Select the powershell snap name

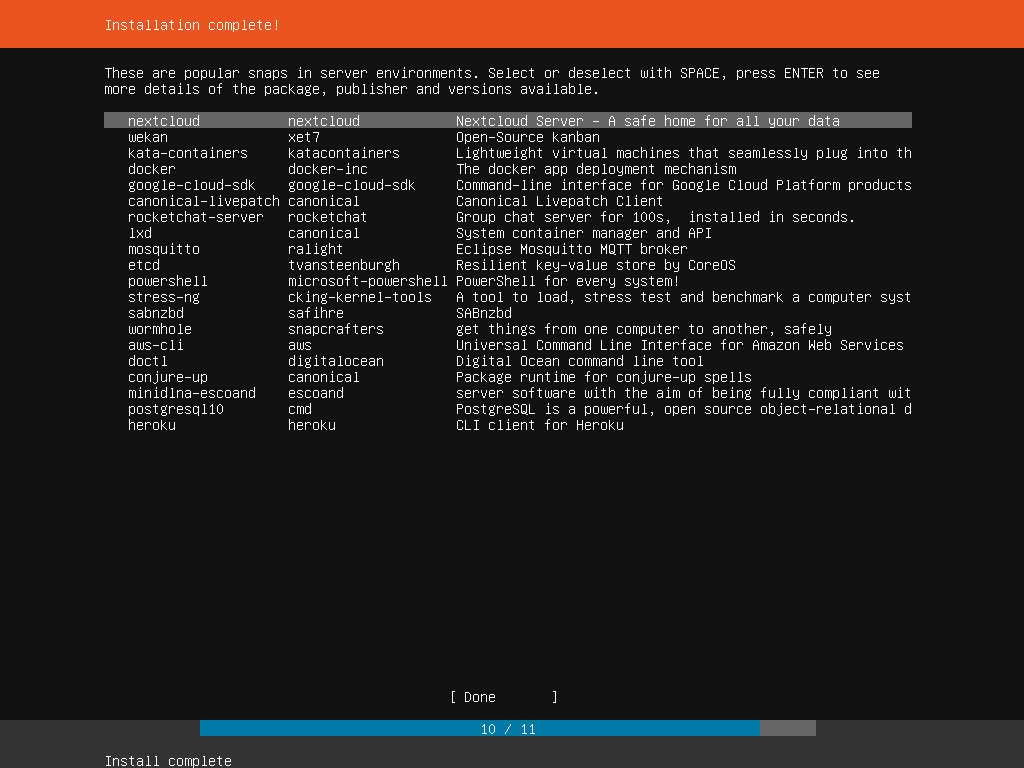point(167,281)
